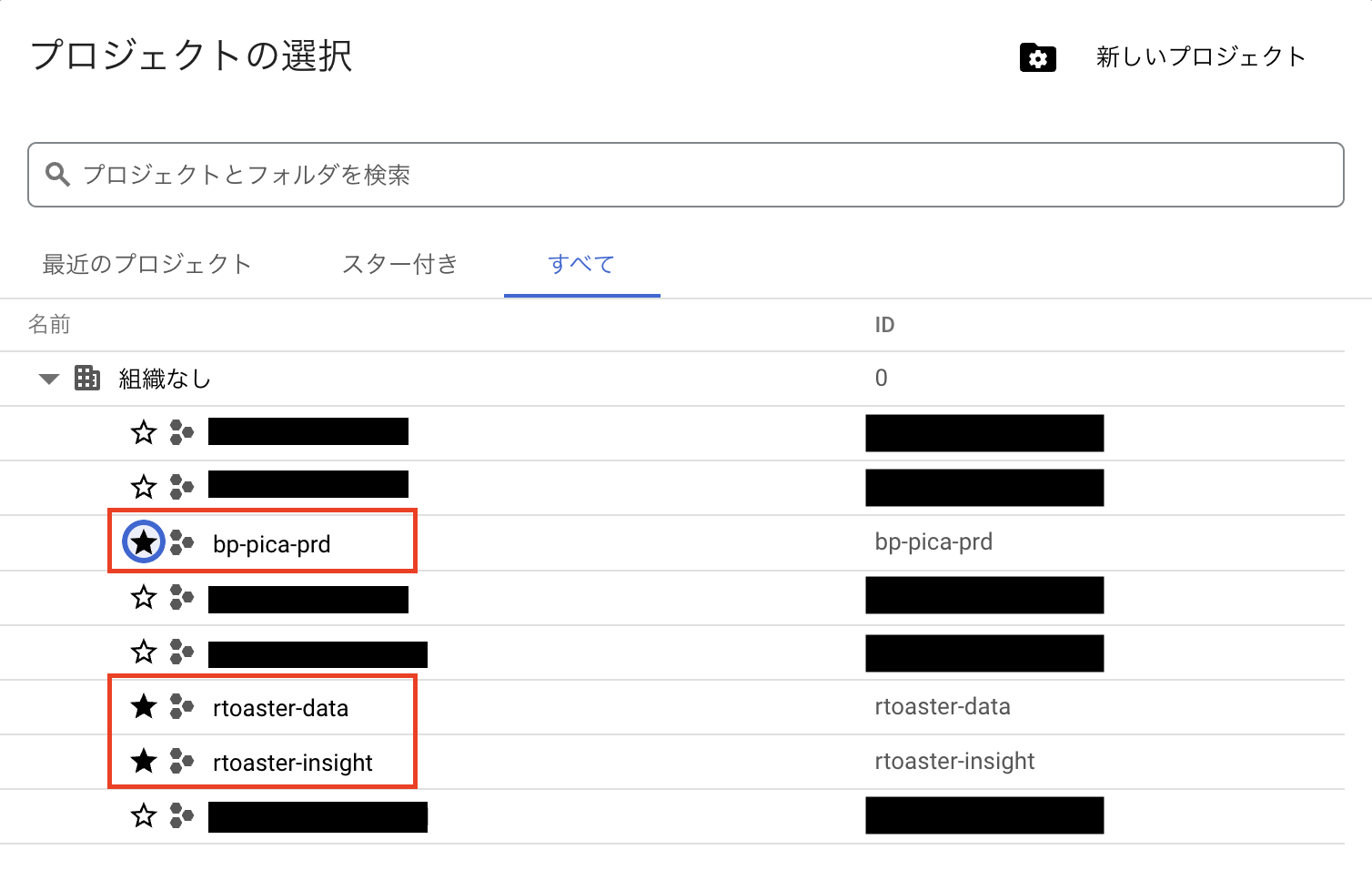1372x870 pixels.
Task: Star the redacted project directly above bp-pica-prd
Action: [x=144, y=487]
